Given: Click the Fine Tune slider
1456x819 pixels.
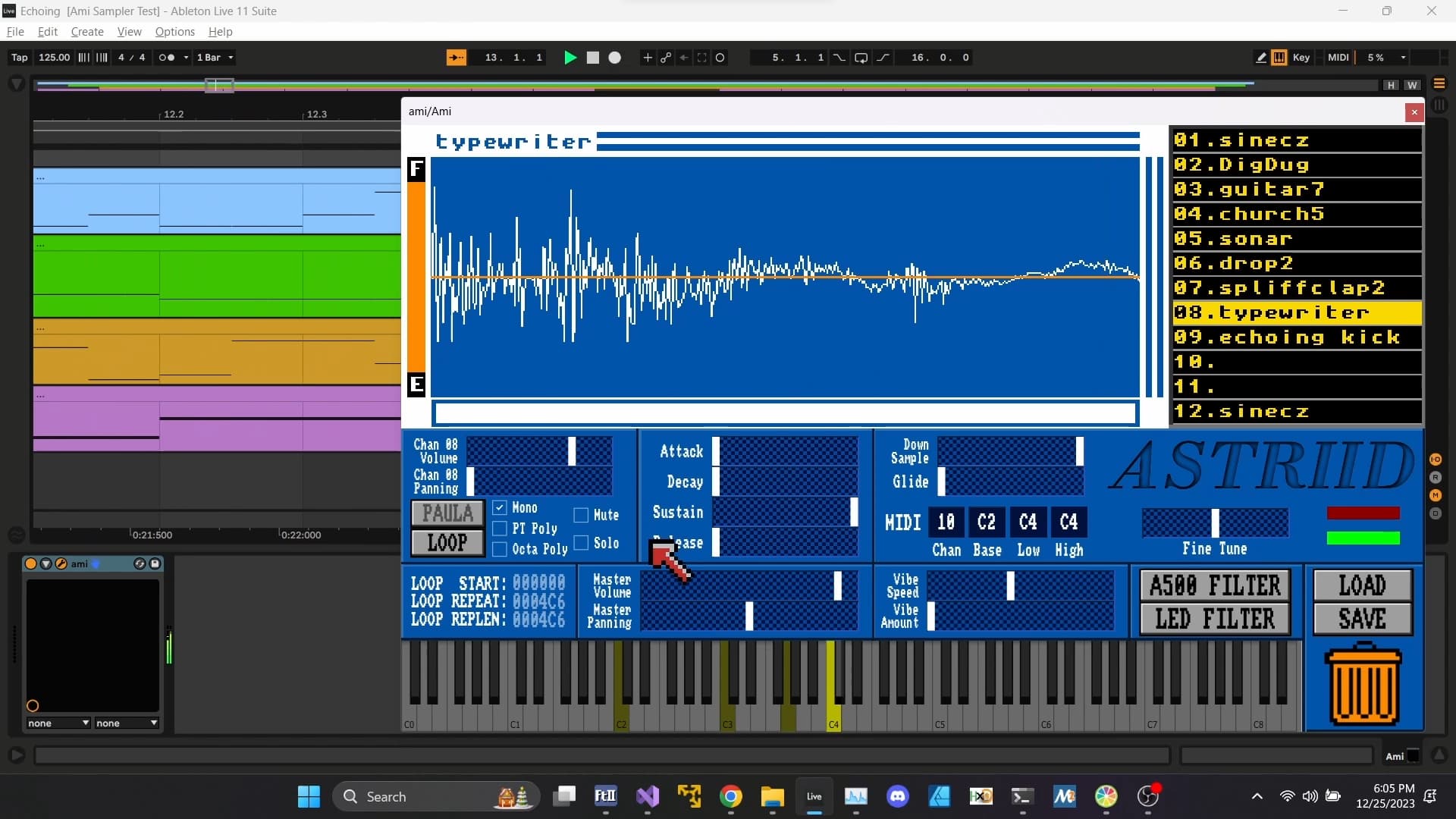Looking at the screenshot, I should 1215,523.
